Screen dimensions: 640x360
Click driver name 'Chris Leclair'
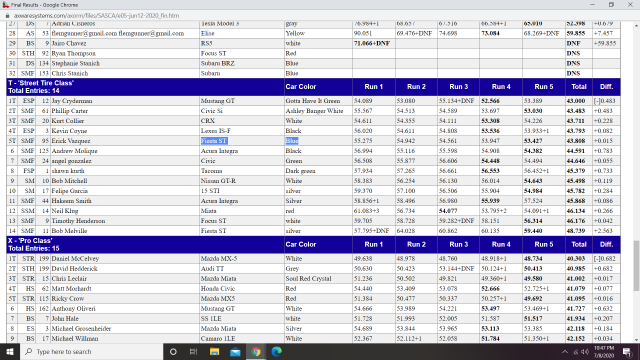coord(69,278)
